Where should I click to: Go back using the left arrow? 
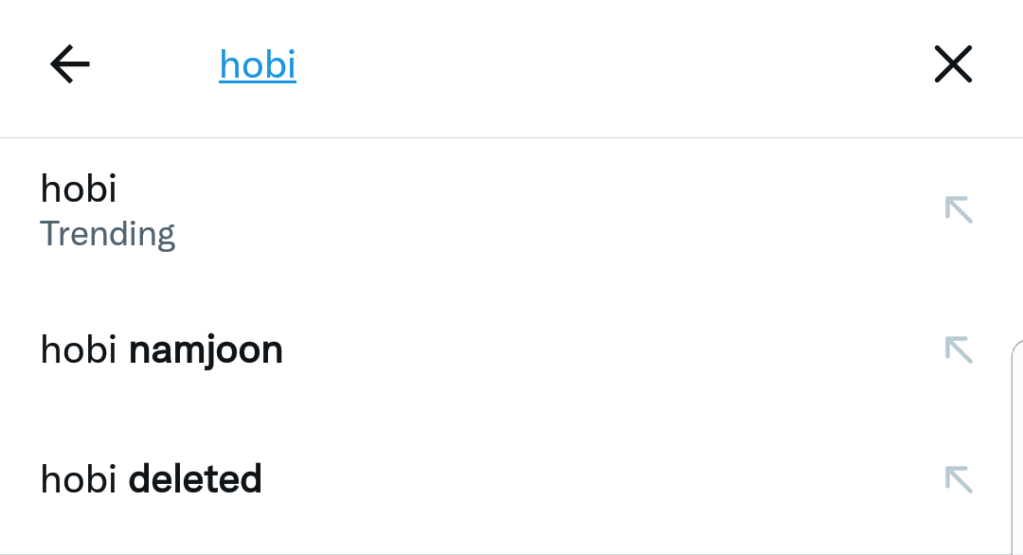(x=70, y=66)
